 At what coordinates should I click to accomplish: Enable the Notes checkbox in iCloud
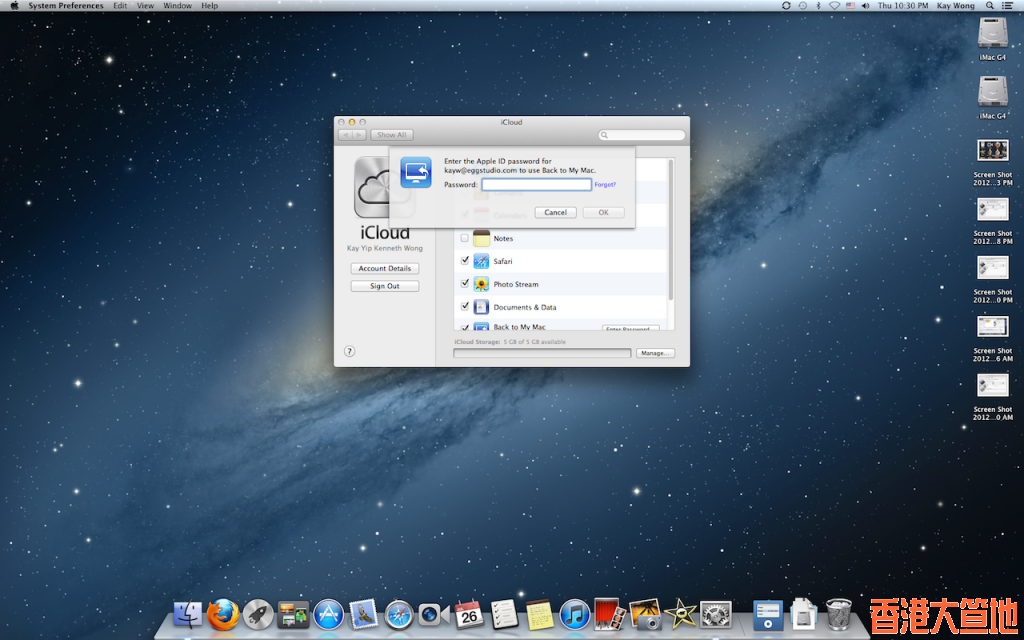[x=464, y=238]
